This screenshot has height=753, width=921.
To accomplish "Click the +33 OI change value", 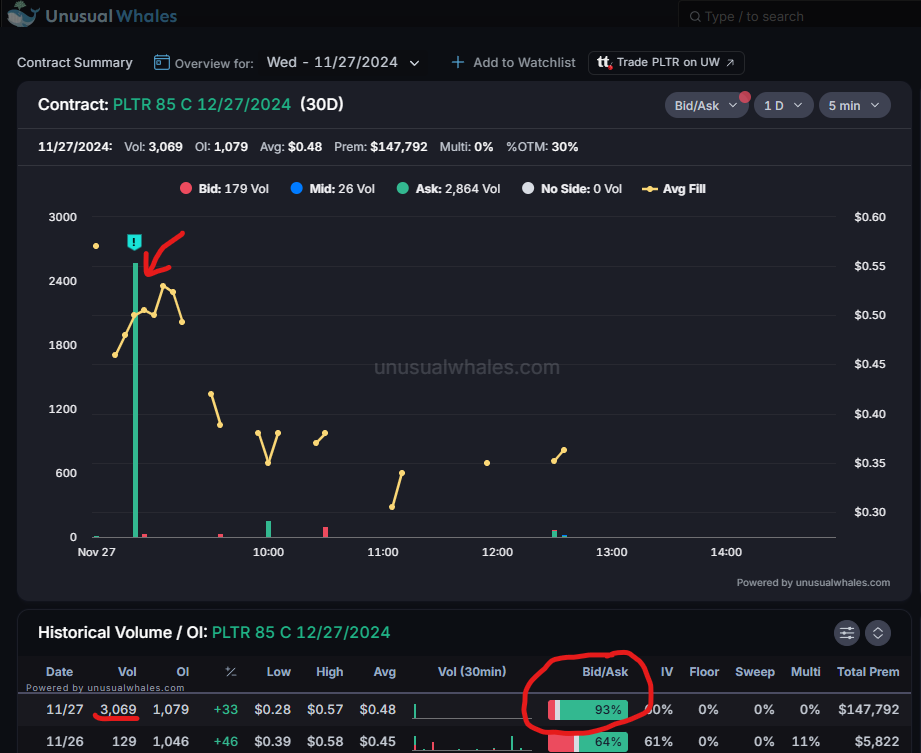I will click(x=226, y=710).
